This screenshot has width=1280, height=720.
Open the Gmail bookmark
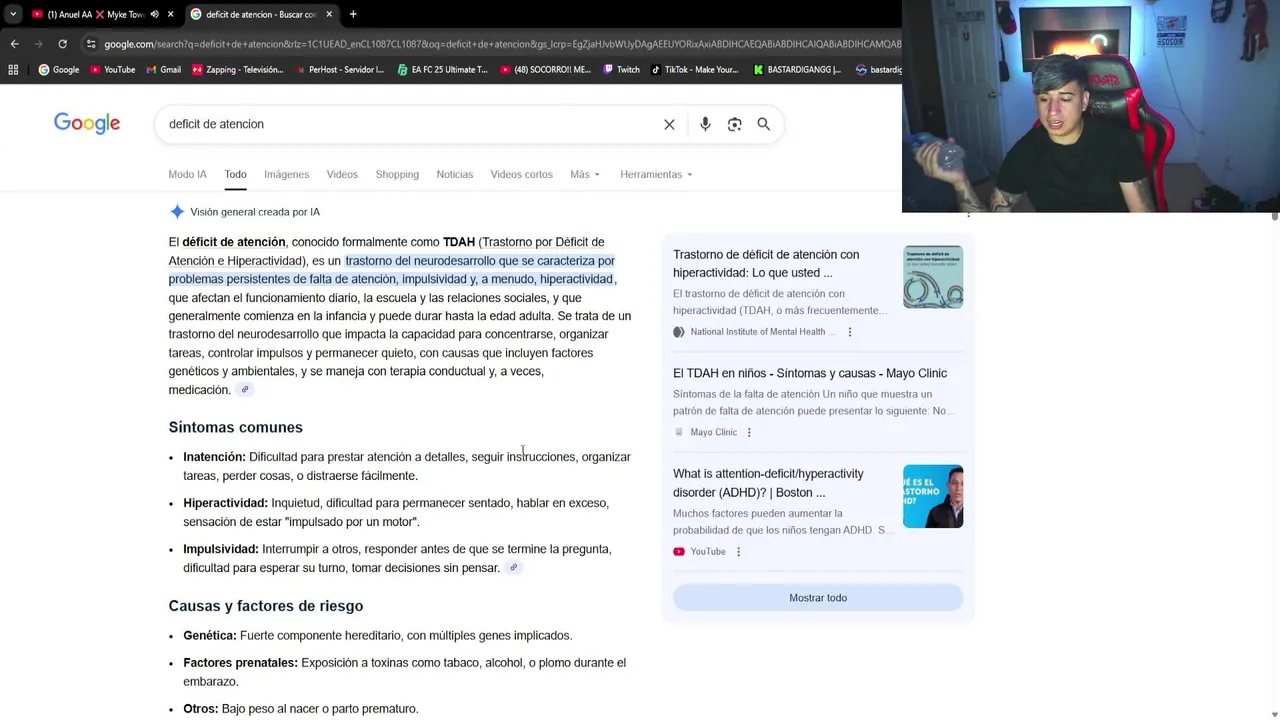coord(163,69)
